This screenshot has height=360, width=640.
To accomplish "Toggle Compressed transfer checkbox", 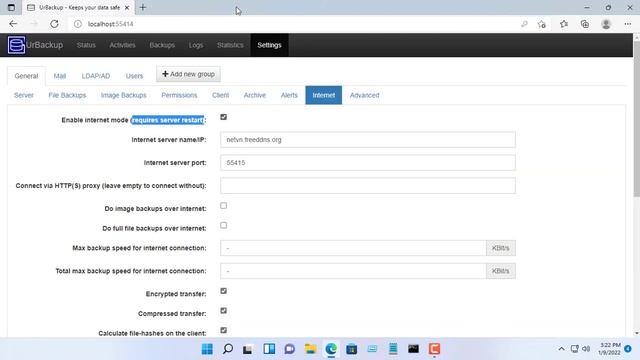I will point(223,311).
